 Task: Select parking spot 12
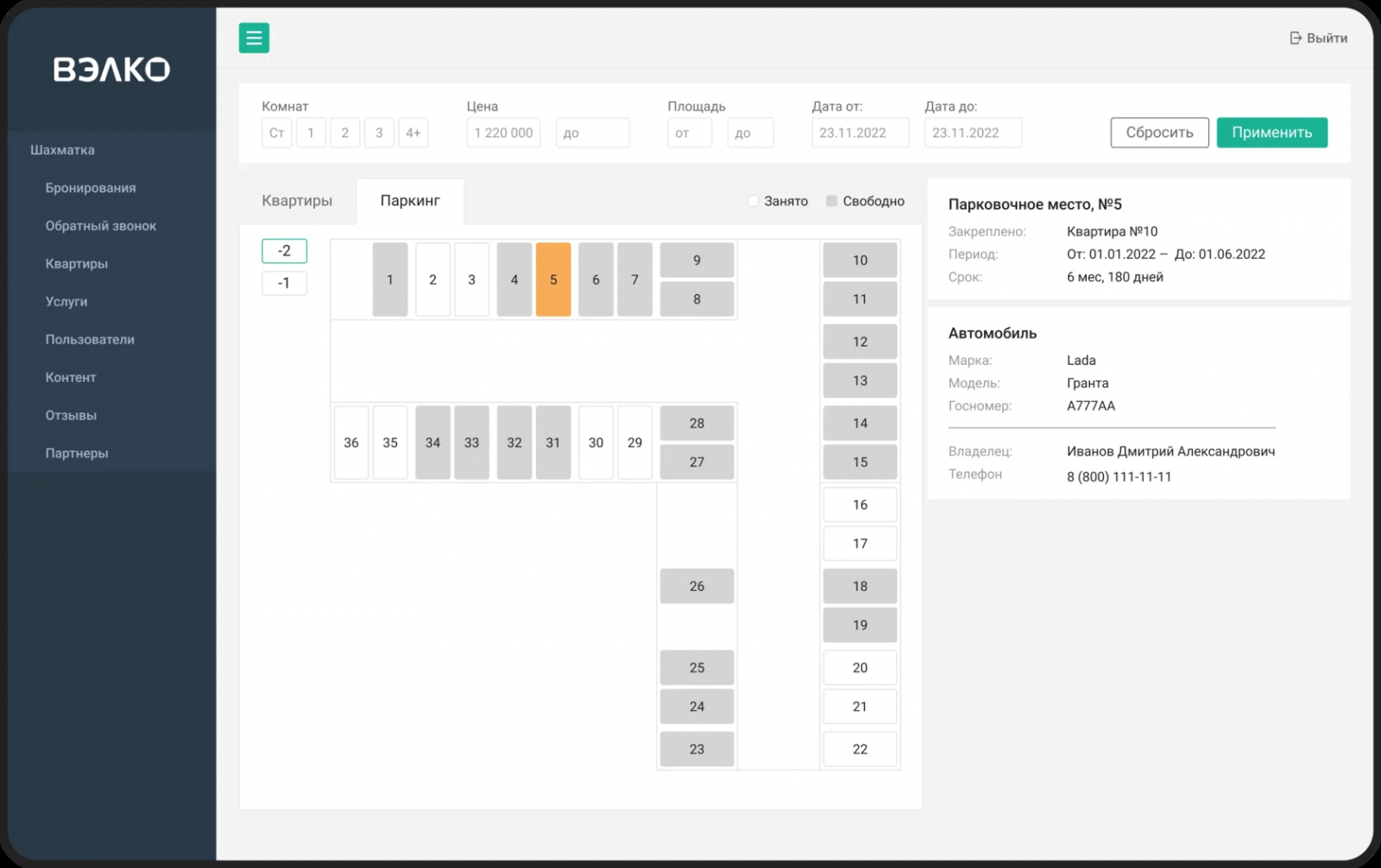click(x=861, y=342)
